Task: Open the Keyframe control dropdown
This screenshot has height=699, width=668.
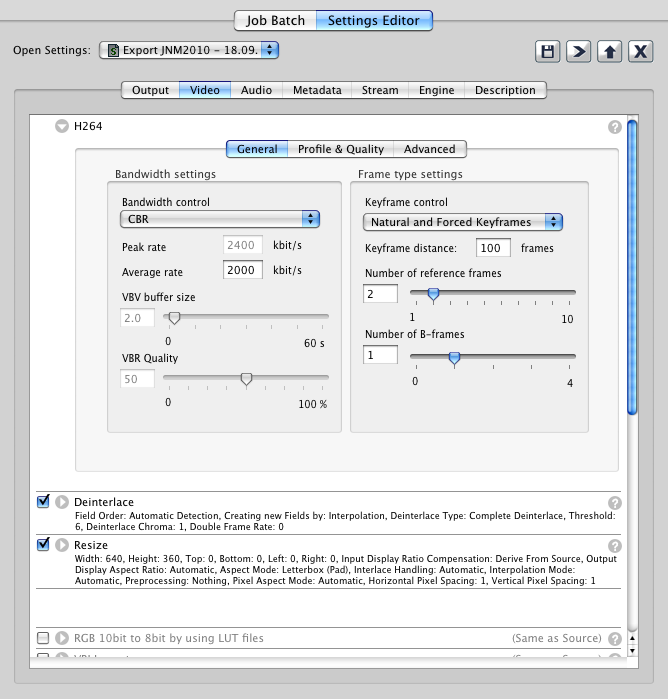Action: [463, 222]
